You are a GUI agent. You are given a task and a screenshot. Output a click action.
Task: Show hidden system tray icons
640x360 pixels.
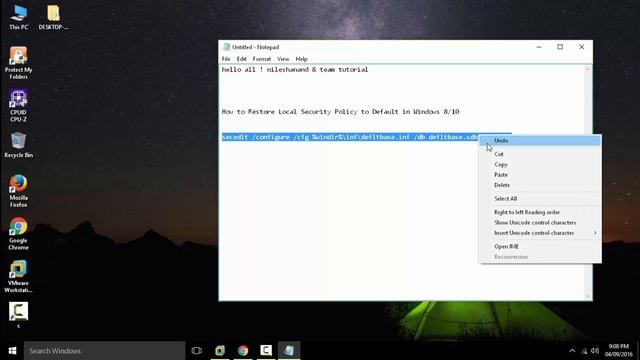point(572,351)
